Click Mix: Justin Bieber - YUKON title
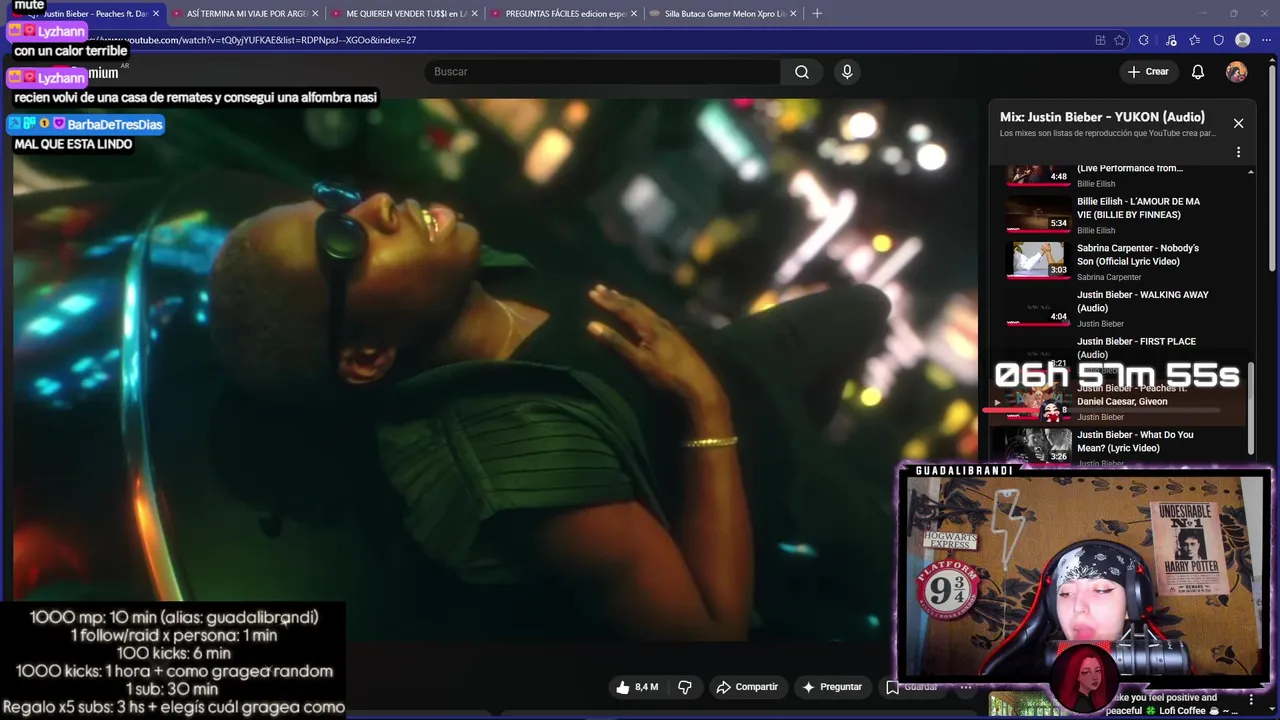The height and width of the screenshot is (720, 1280). tap(1102, 117)
